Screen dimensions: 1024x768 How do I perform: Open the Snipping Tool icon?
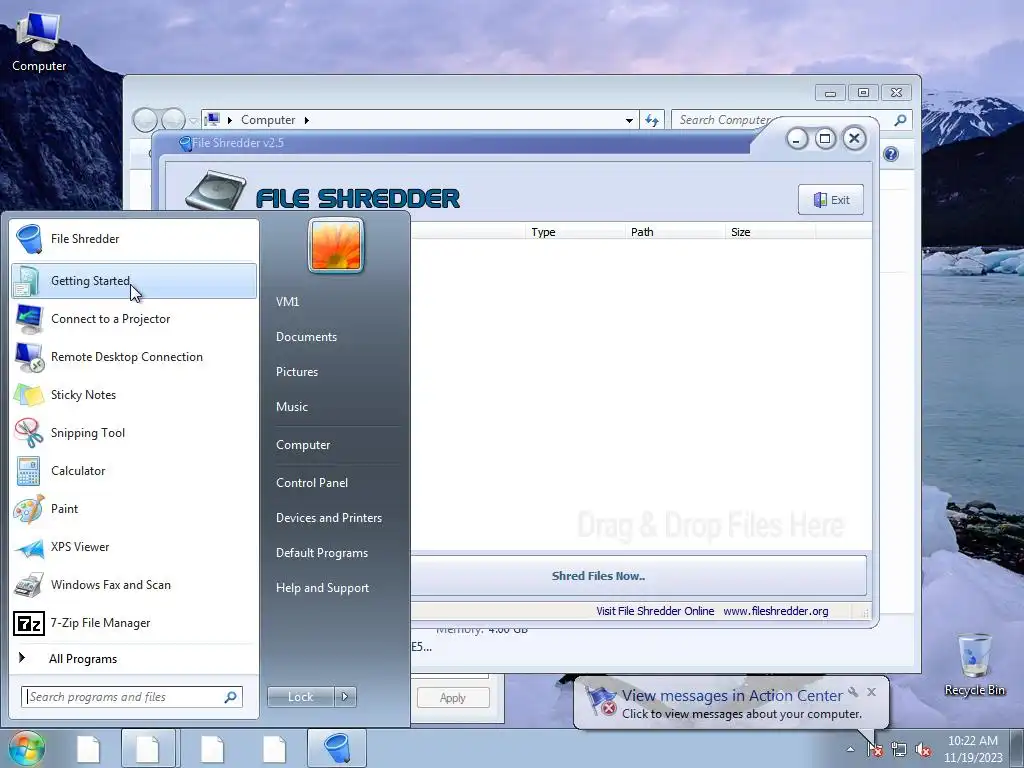coord(29,433)
